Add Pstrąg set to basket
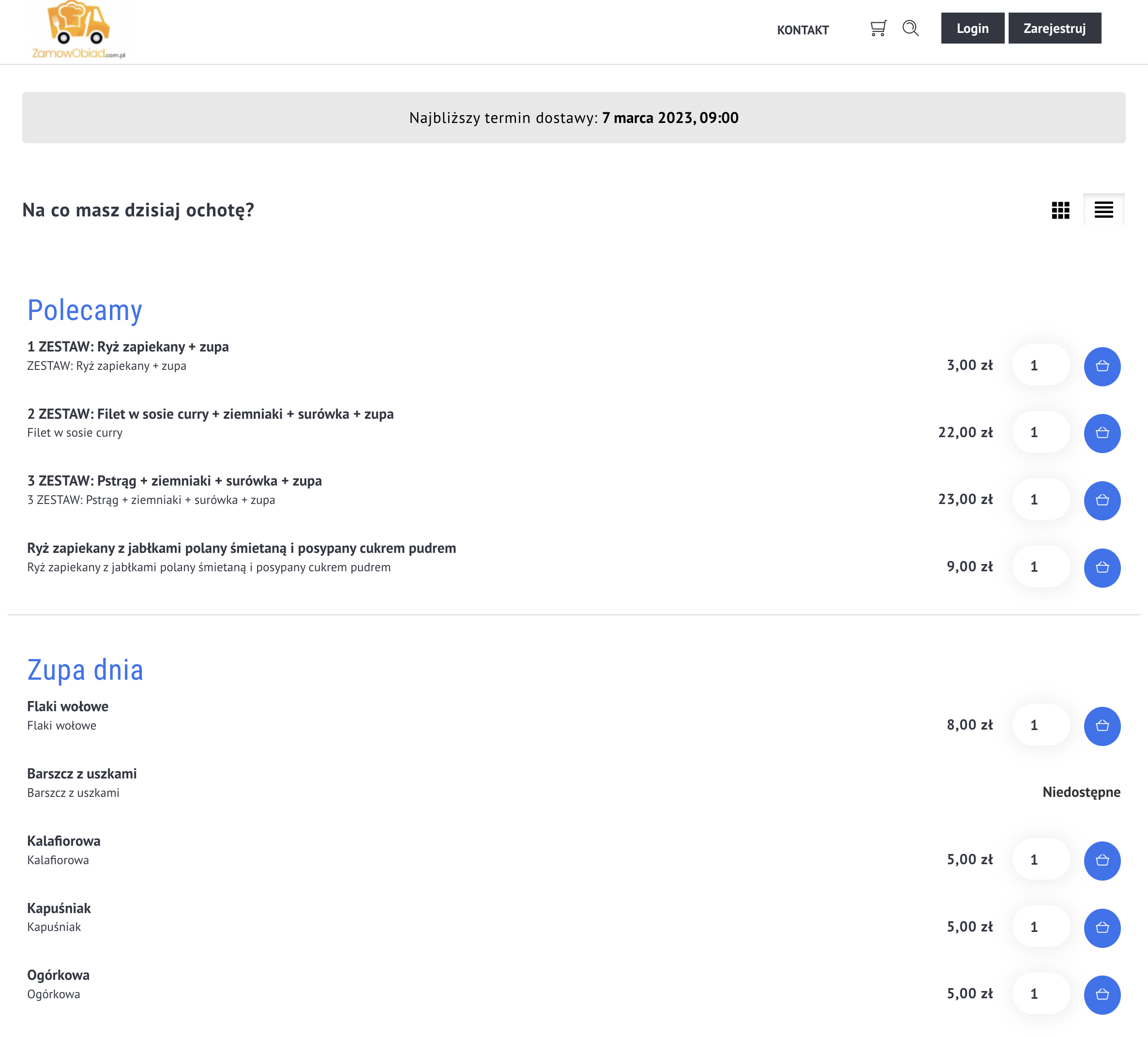The width and height of the screenshot is (1148, 1037). 1102,500
